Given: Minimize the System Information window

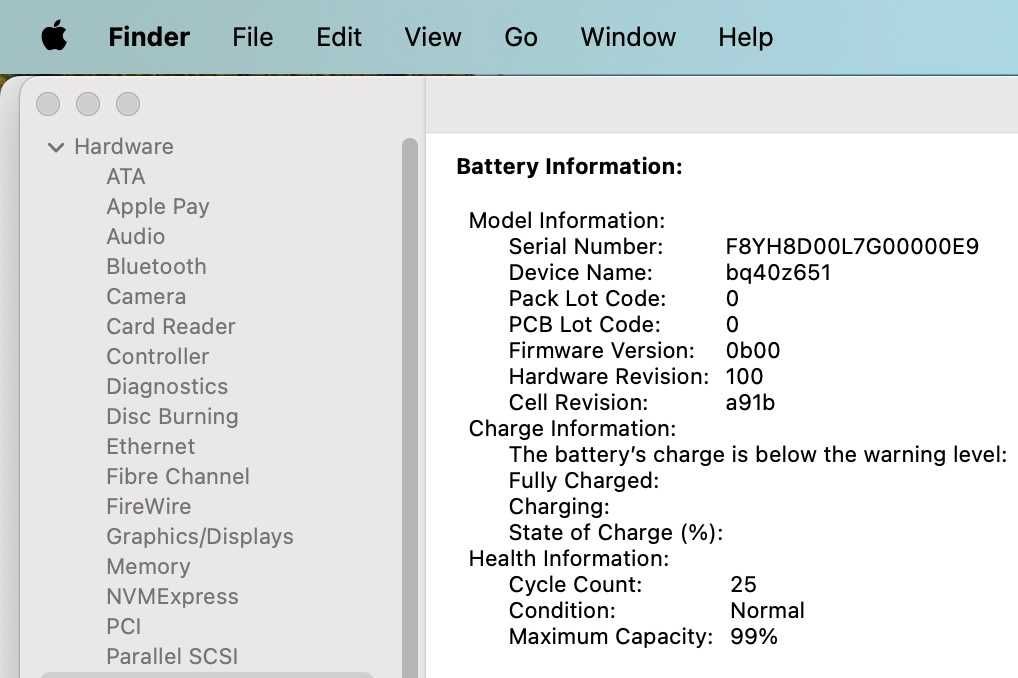Looking at the screenshot, I should (x=88, y=104).
